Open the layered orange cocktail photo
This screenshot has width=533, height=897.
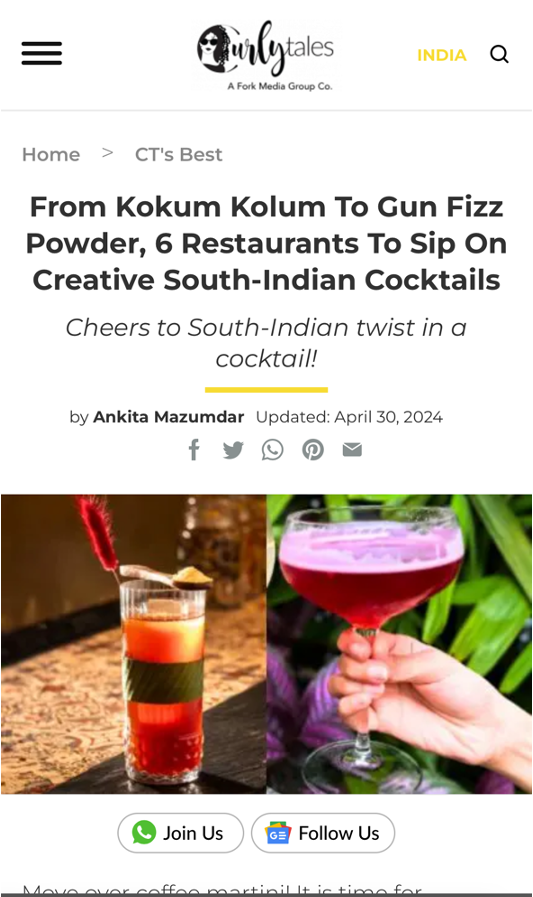134,644
